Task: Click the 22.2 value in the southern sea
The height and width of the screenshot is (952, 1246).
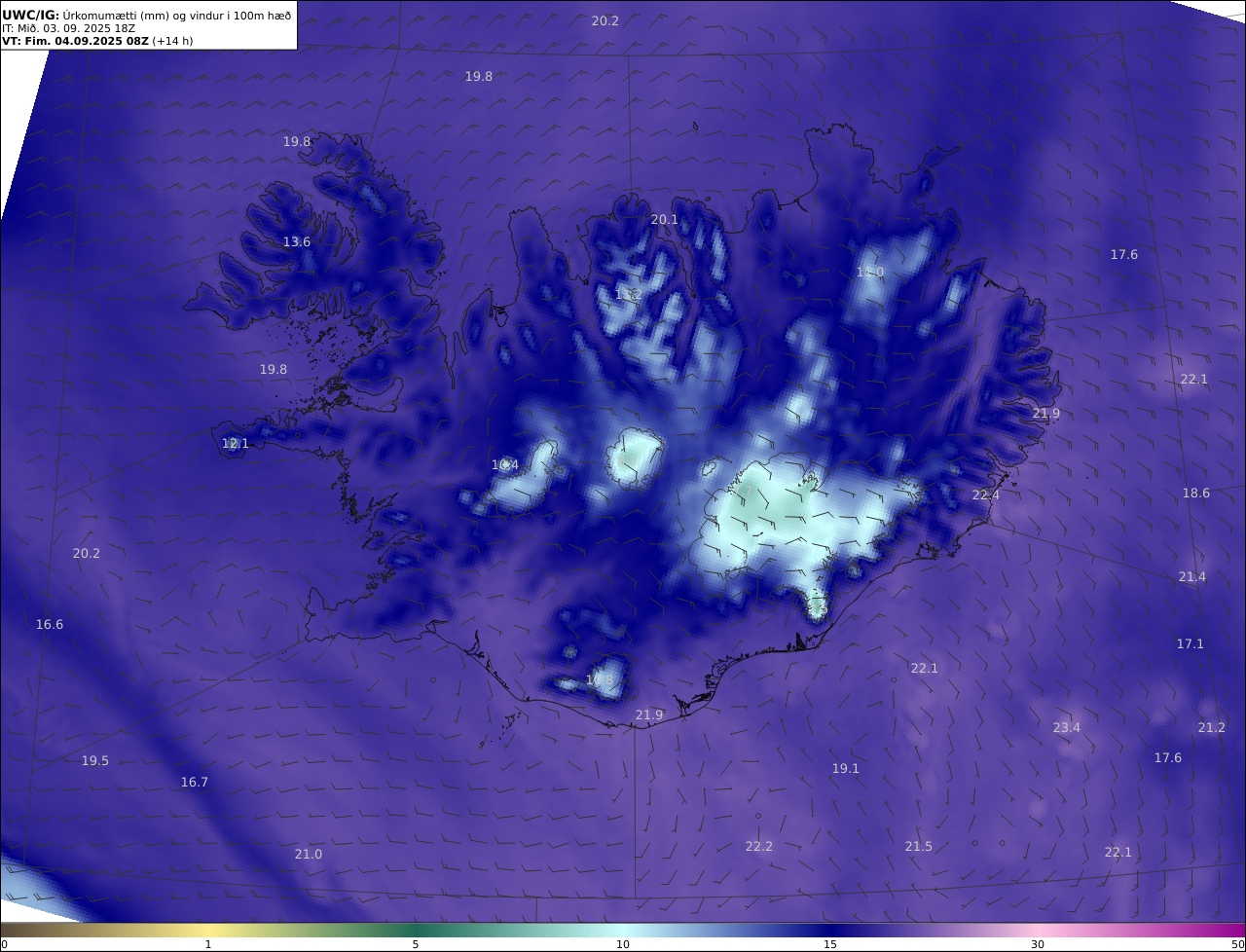Action: click(759, 847)
